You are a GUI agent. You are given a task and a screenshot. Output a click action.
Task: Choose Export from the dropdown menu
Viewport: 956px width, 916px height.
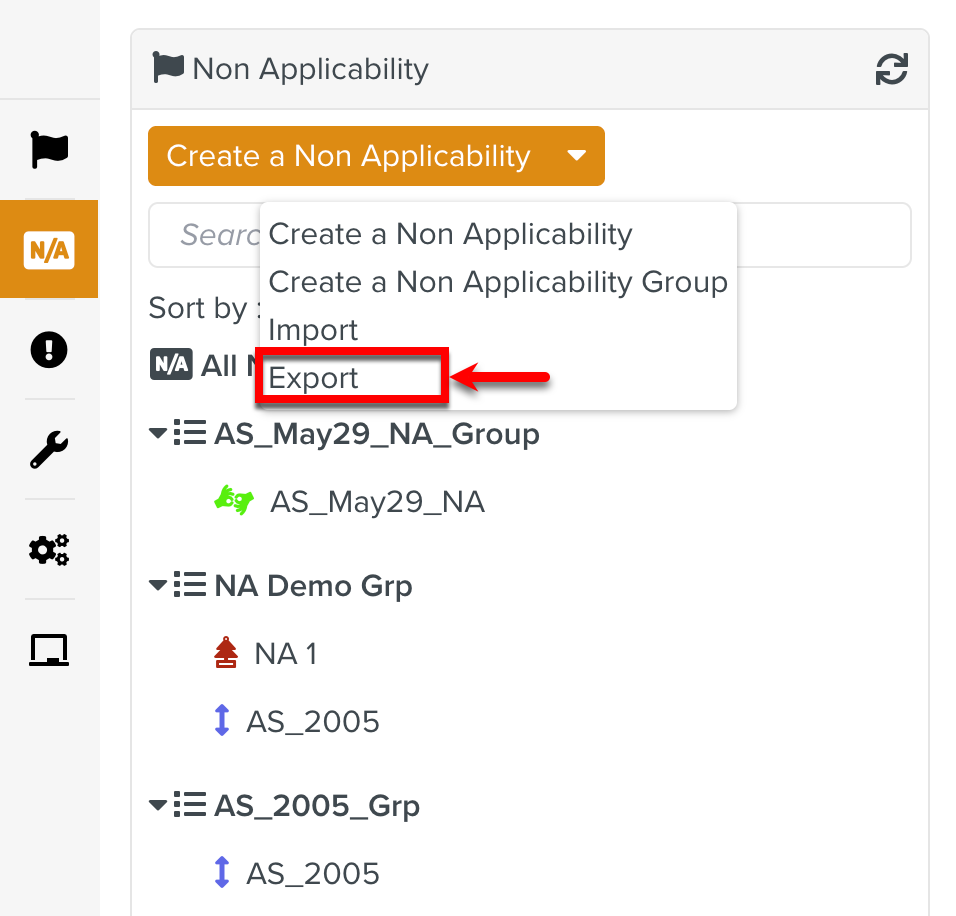[314, 378]
